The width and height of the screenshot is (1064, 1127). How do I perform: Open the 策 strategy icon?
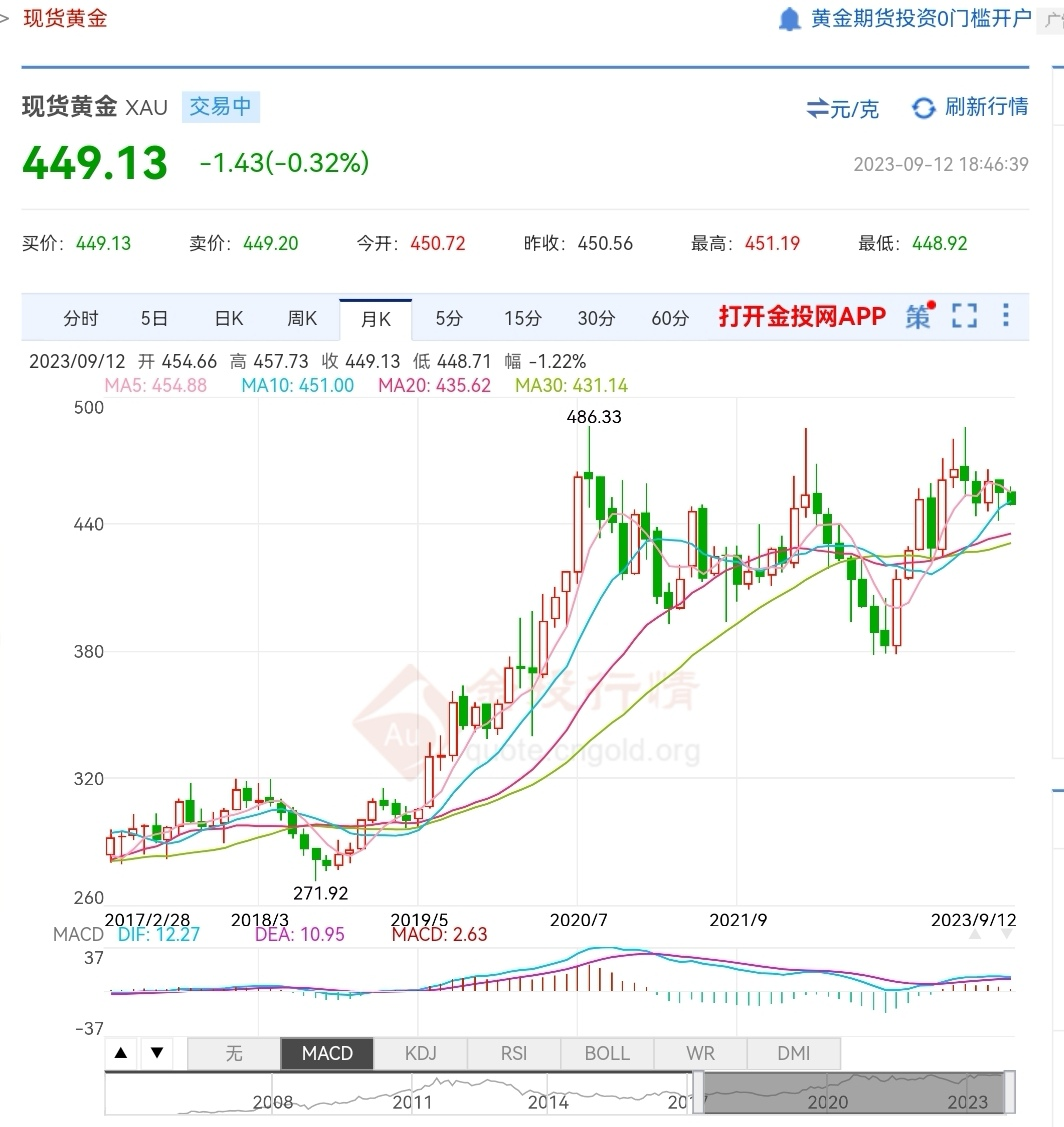tap(919, 316)
